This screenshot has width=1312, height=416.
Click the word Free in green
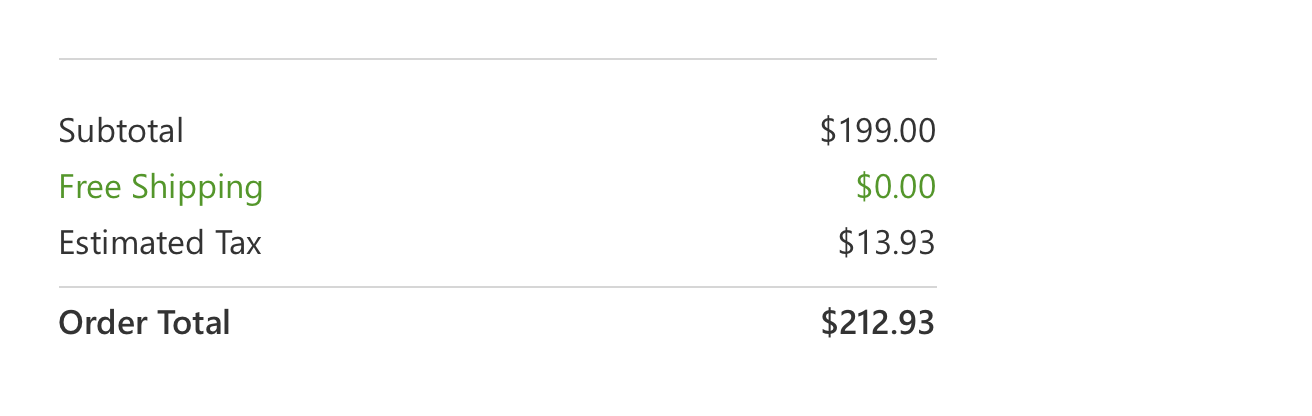90,187
